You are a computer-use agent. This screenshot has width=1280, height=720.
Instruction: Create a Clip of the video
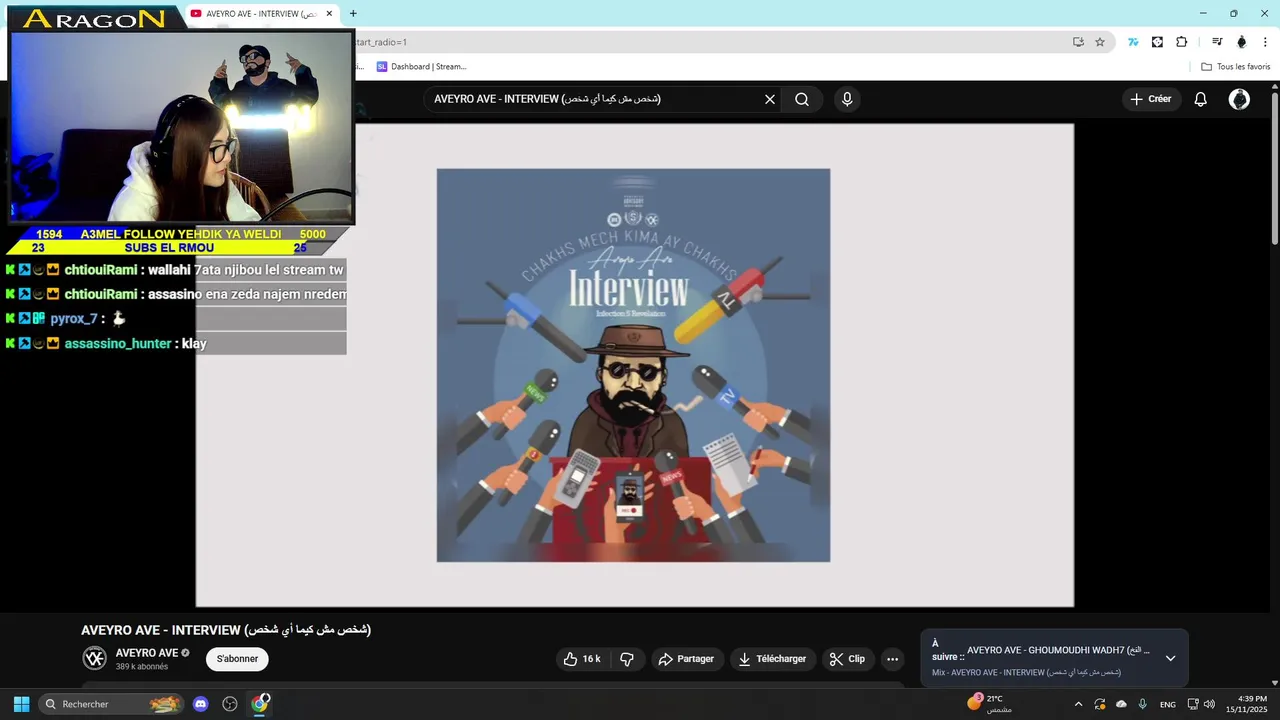click(x=847, y=659)
